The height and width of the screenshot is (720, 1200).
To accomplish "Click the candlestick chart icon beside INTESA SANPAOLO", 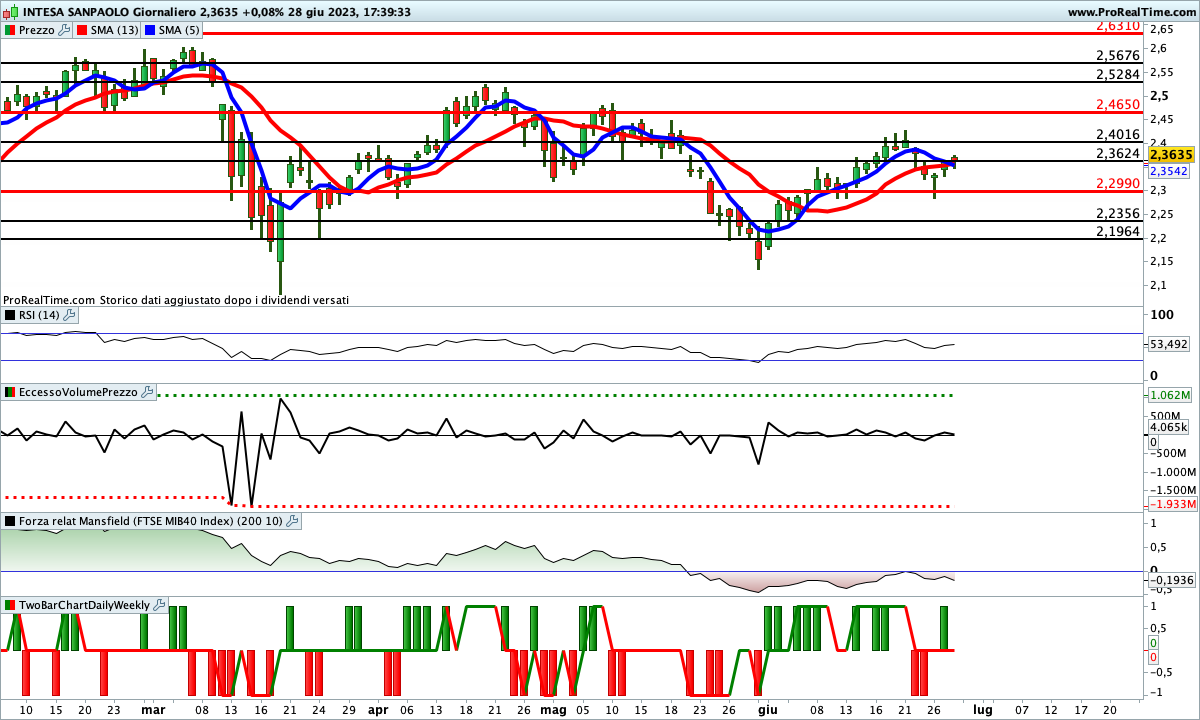I will pos(10,12).
